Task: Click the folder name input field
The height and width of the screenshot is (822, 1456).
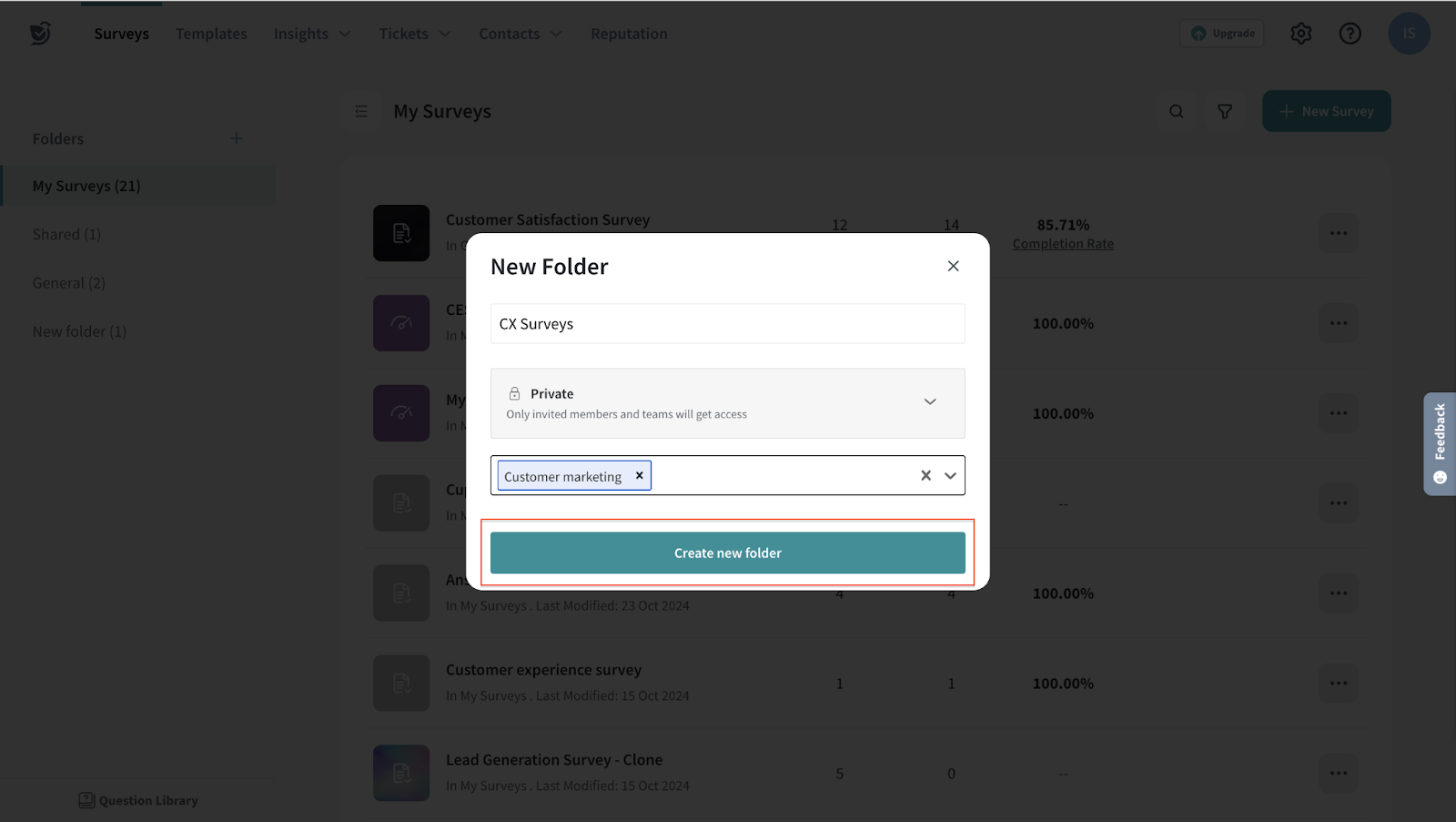Action: pos(727,324)
